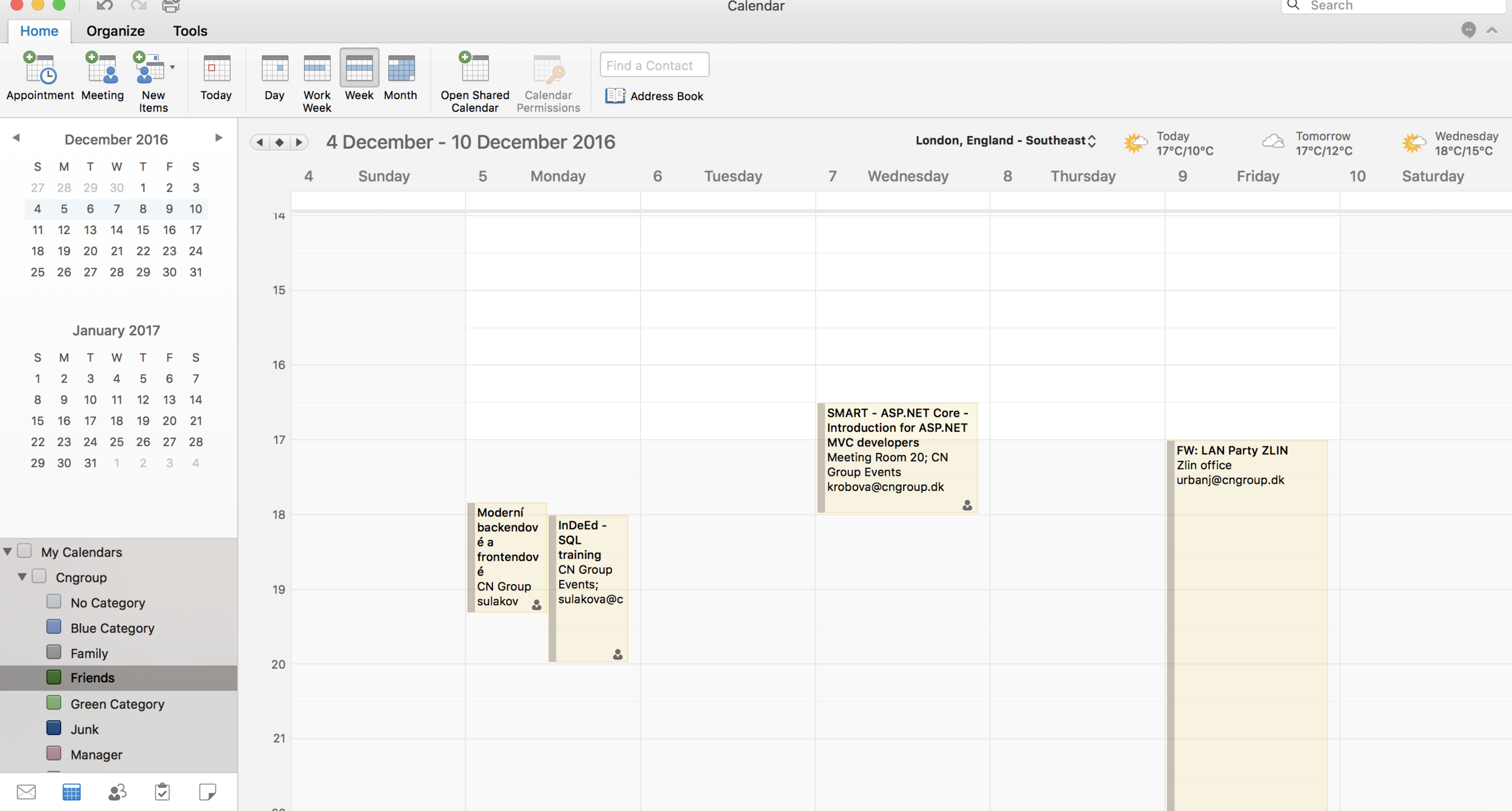Viewport: 1512px width, 811px height.
Task: Open the Tools tab
Action: [x=190, y=31]
